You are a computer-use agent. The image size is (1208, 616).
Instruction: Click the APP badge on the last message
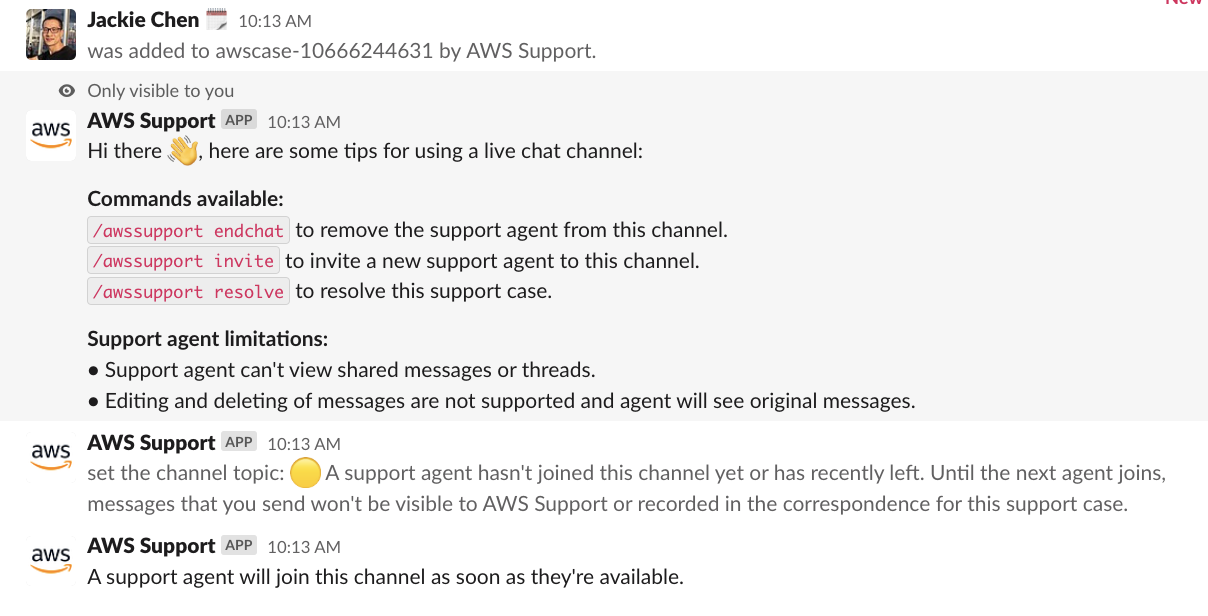click(x=239, y=545)
